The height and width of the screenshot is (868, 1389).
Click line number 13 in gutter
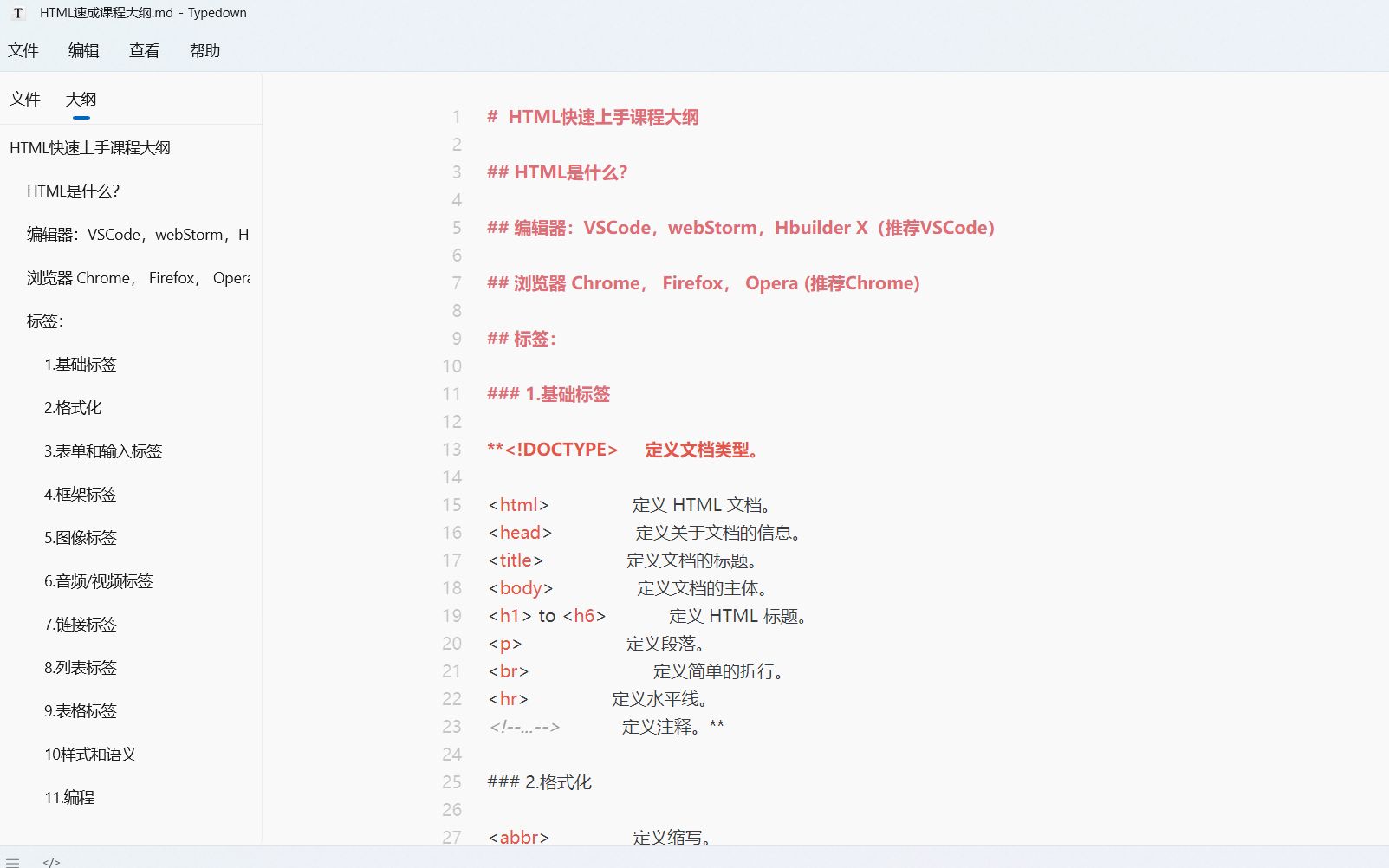point(452,450)
